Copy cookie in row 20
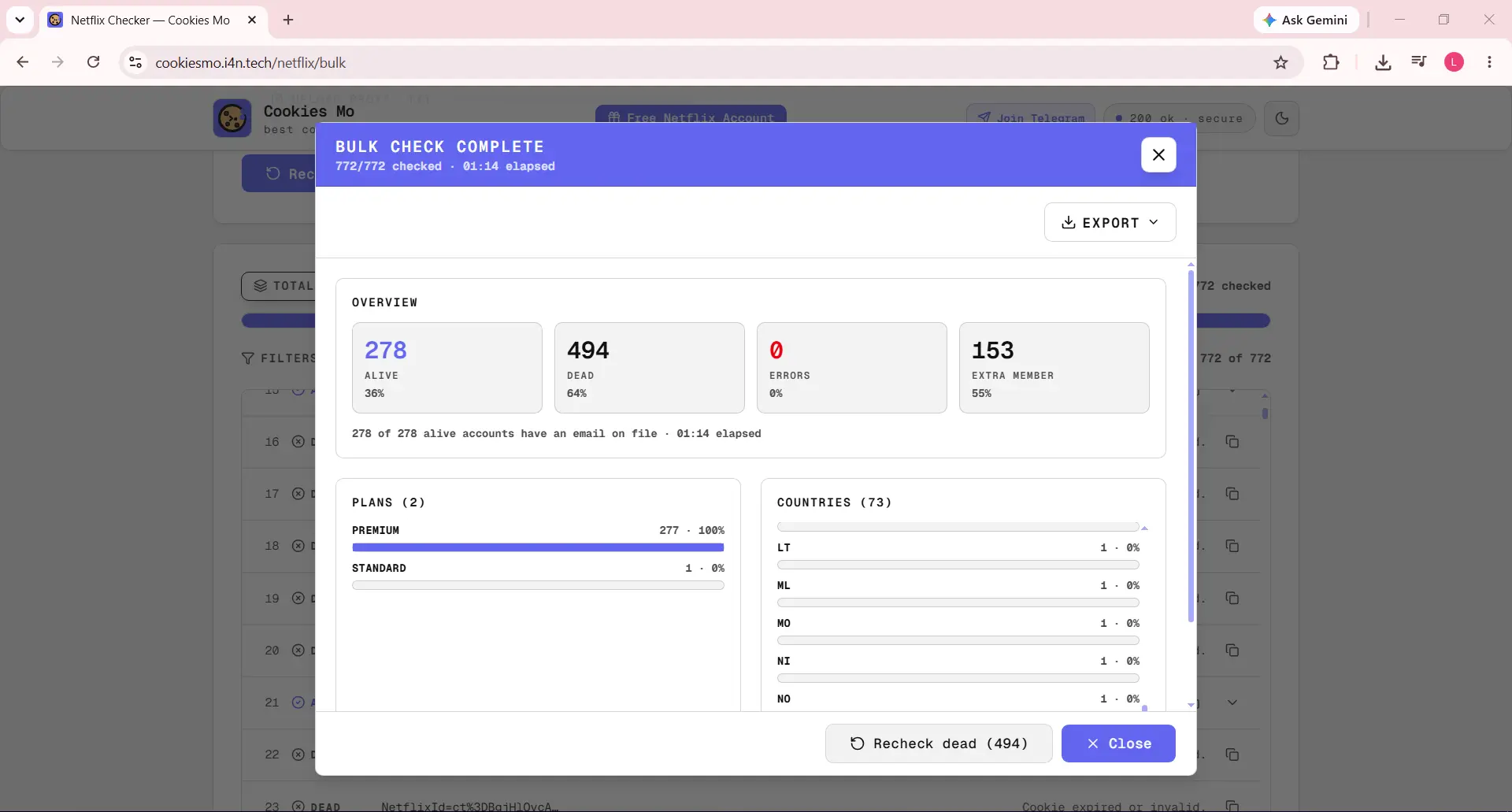The width and height of the screenshot is (1512, 812). click(x=1232, y=651)
